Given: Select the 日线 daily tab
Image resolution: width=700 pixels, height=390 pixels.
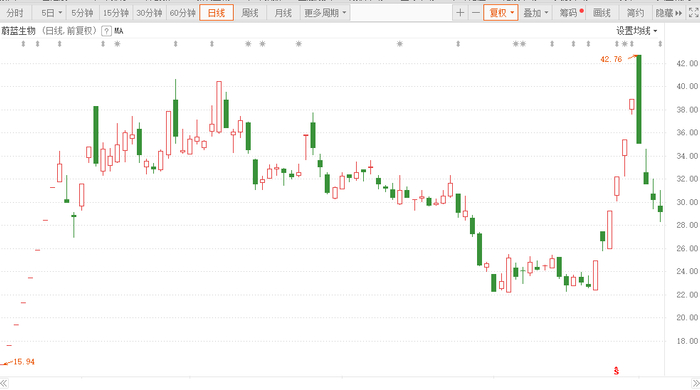Looking at the screenshot, I should tap(217, 13).
